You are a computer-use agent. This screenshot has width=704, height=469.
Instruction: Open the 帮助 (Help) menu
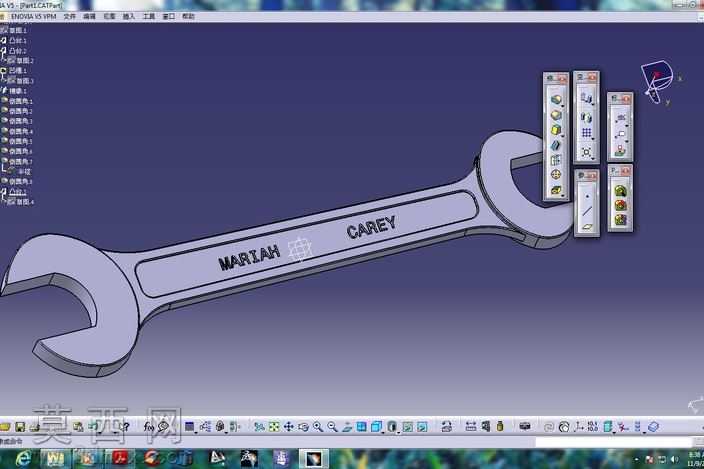189,16
